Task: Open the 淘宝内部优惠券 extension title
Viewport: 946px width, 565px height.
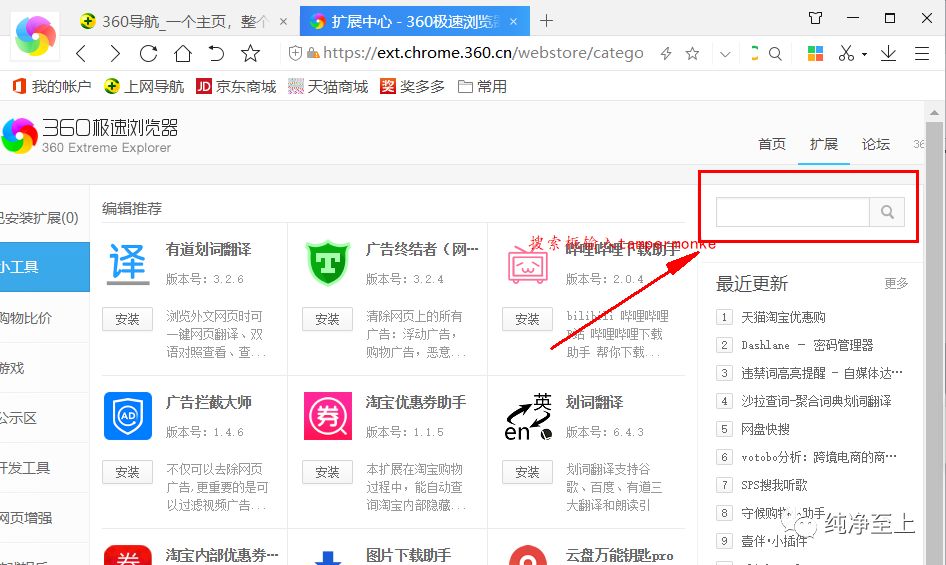Action: pos(222,555)
